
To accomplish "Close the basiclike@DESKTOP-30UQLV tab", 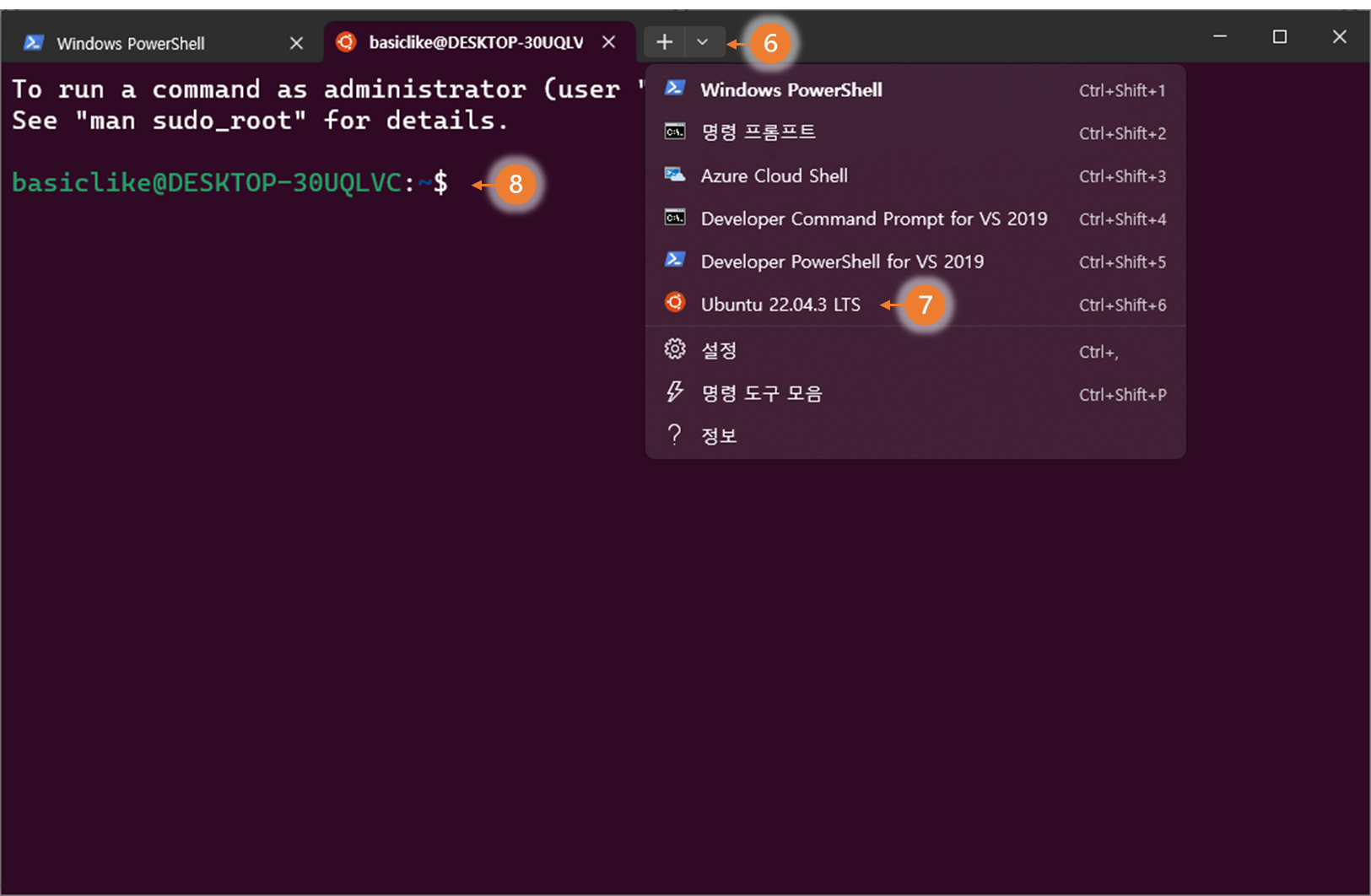I will (608, 42).
